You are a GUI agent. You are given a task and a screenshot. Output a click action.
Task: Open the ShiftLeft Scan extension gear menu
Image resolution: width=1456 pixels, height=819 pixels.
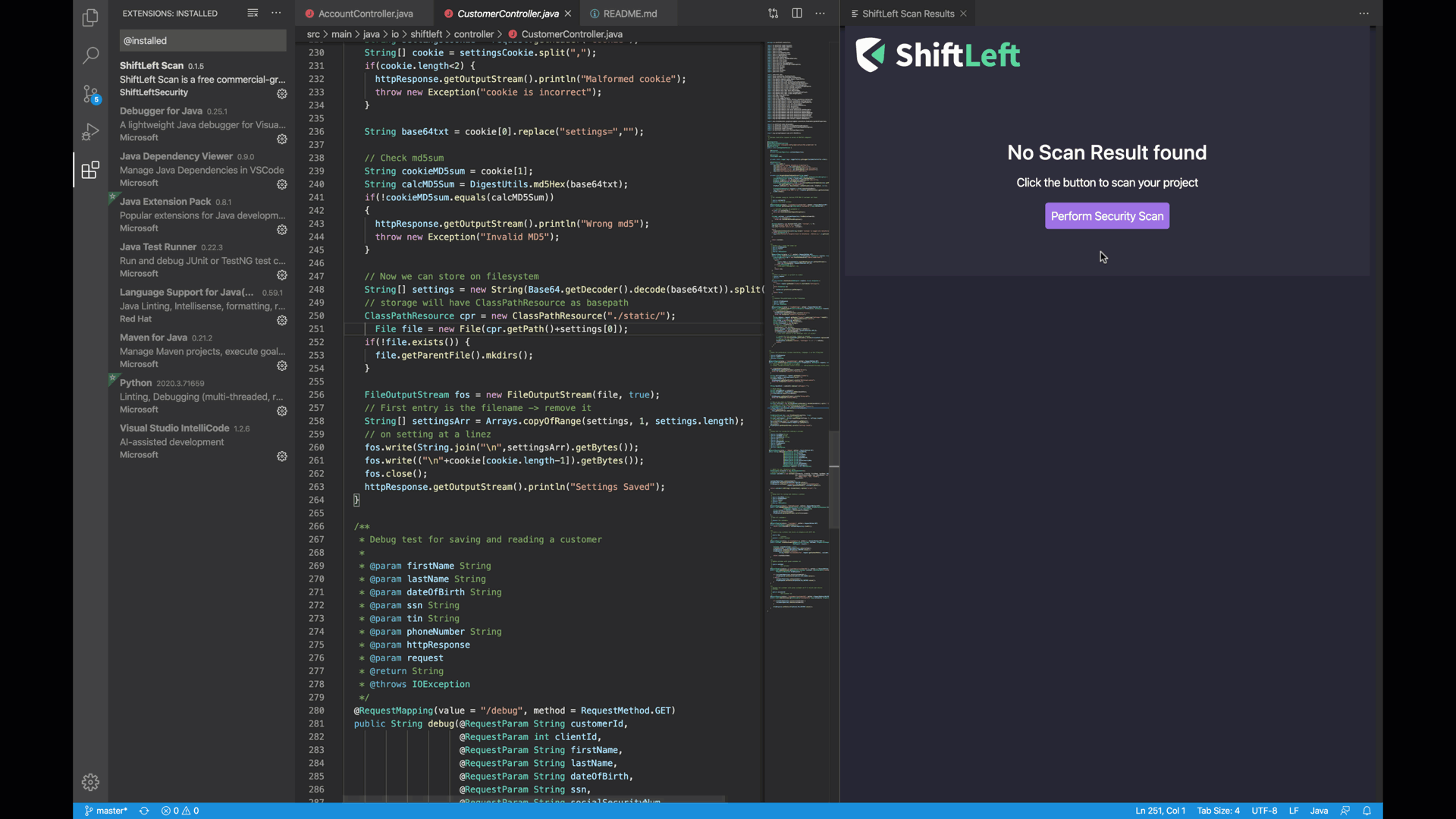(x=282, y=94)
